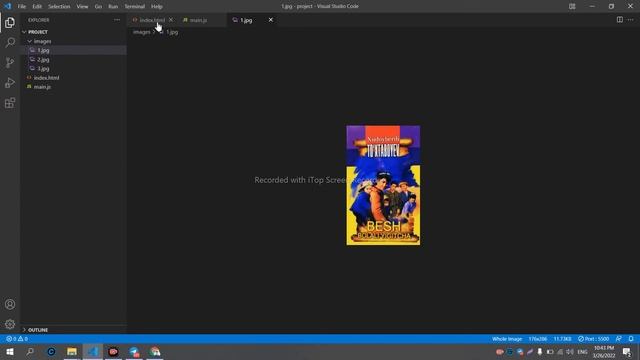
Task: Open the notifications bell in status bar
Action: [631, 339]
